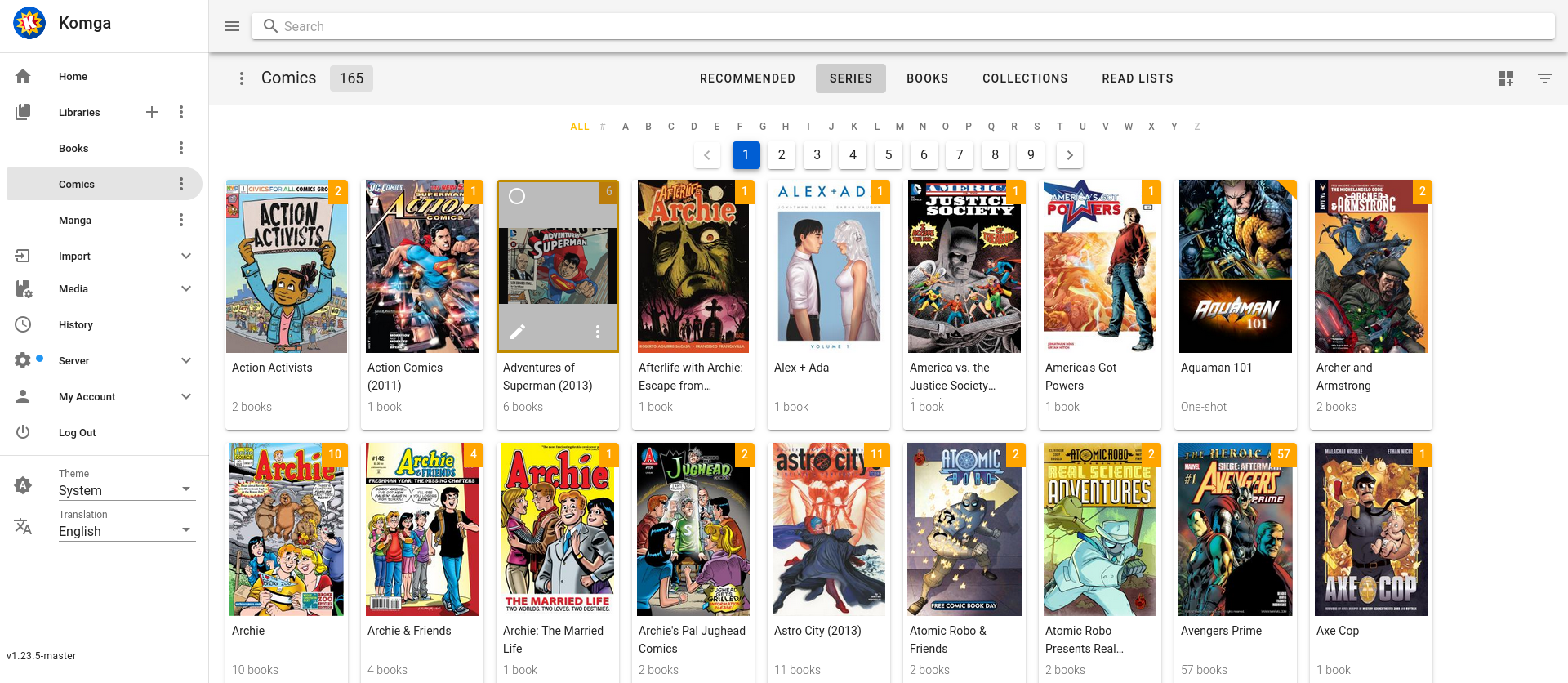This screenshot has width=1568, height=683.
Task: Go to page 7
Action: point(960,155)
